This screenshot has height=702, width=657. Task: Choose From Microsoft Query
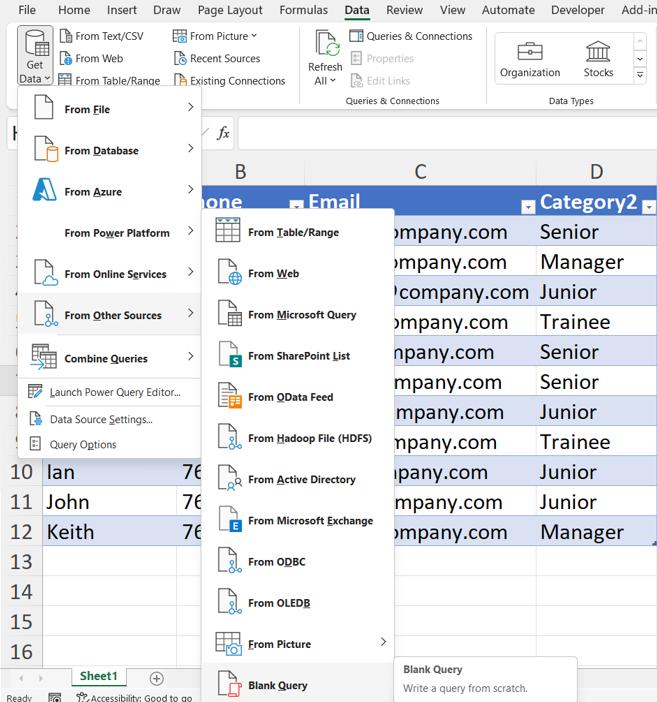pyautogui.click(x=297, y=314)
